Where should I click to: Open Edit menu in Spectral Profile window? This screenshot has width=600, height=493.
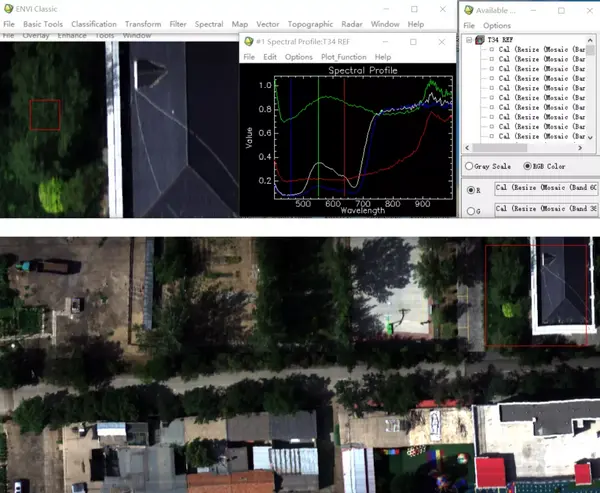pos(270,57)
